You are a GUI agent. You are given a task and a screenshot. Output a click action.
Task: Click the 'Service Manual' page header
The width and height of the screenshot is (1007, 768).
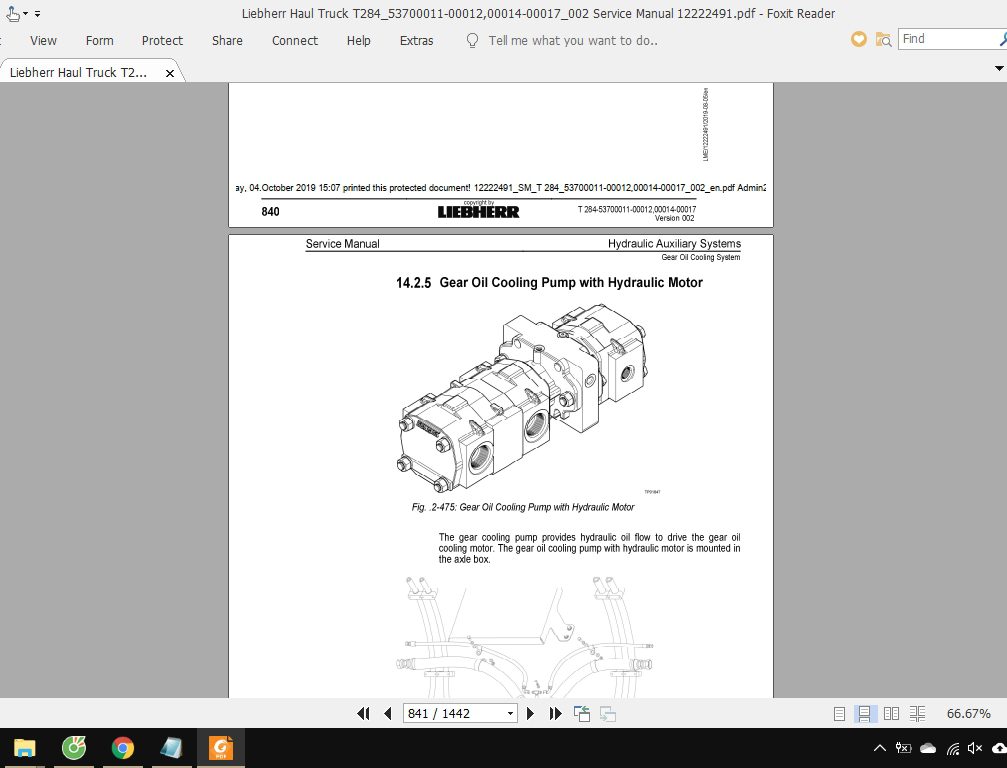[x=342, y=243]
